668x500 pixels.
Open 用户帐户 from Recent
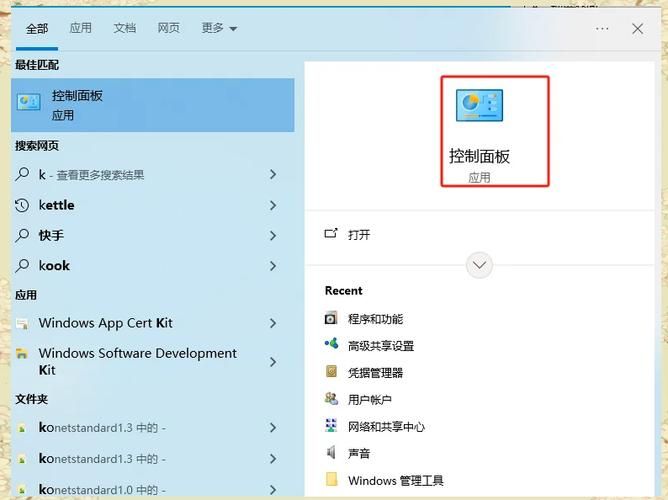point(369,399)
